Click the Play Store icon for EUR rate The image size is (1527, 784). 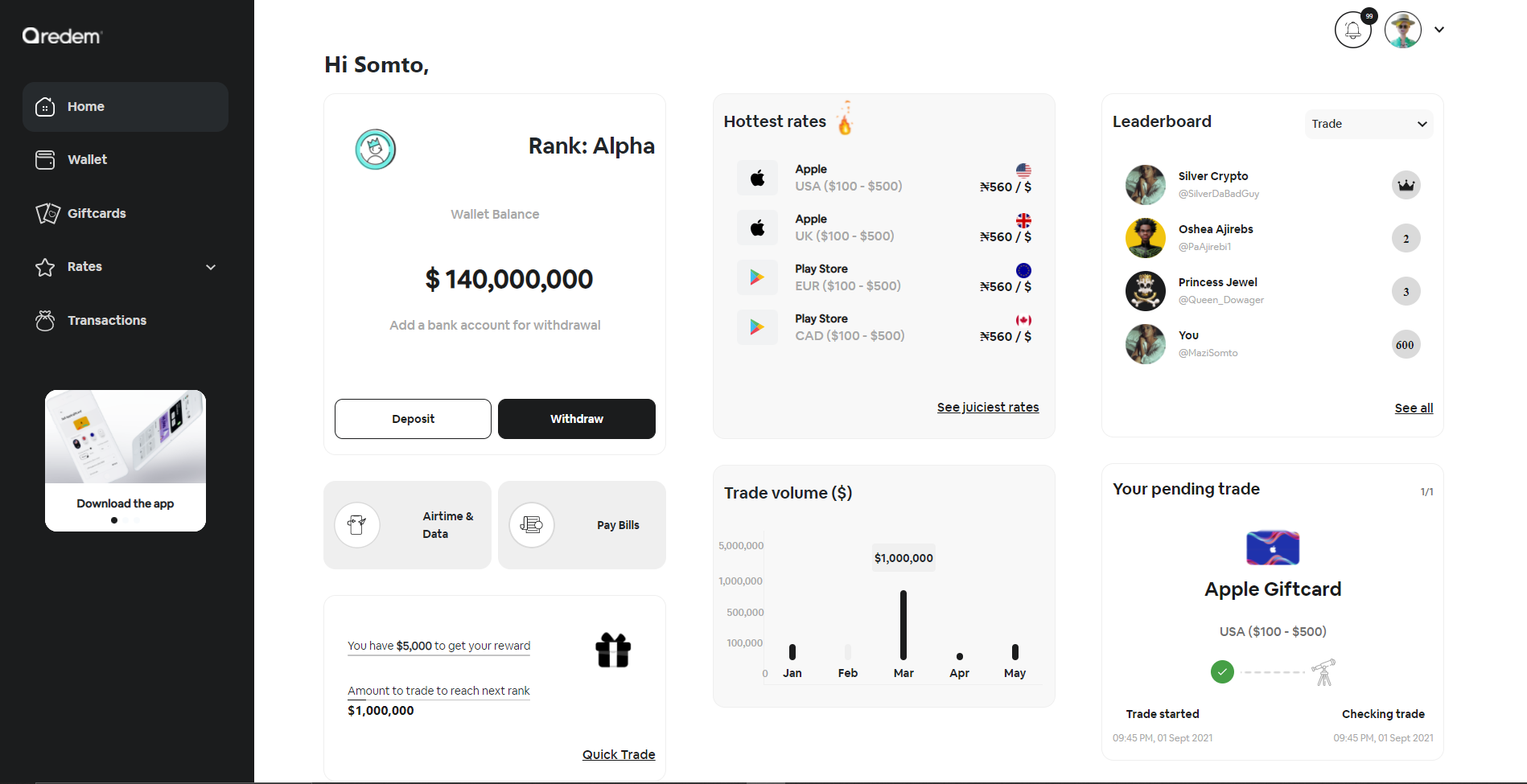(757, 277)
